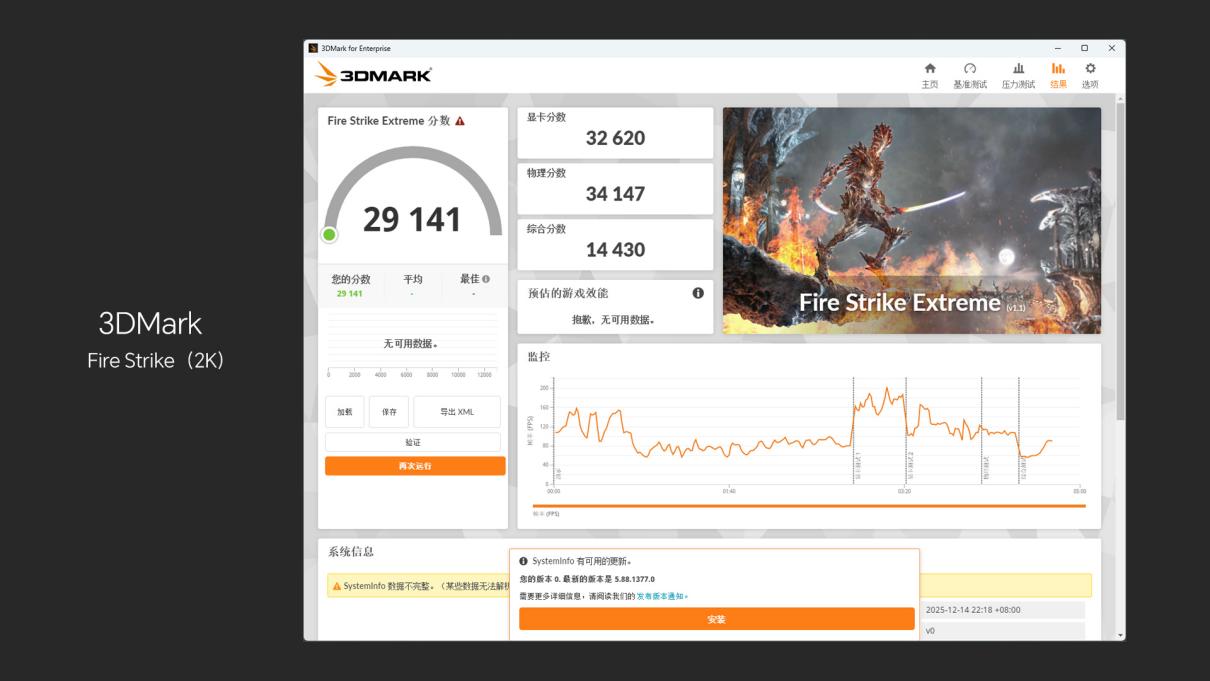Click the v0 version value field
The height and width of the screenshot is (681, 1210).
(x=1002, y=631)
